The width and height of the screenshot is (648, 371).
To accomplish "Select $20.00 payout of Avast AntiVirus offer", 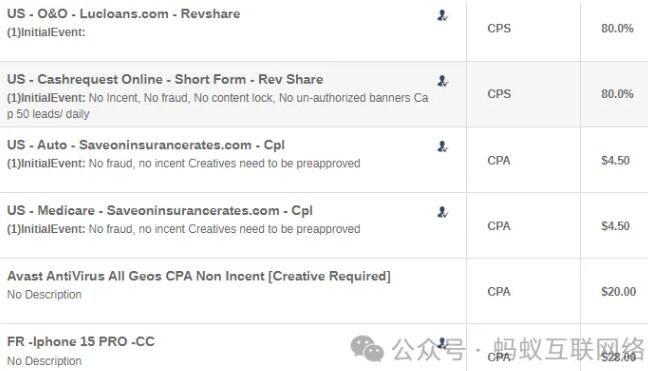I will (618, 292).
